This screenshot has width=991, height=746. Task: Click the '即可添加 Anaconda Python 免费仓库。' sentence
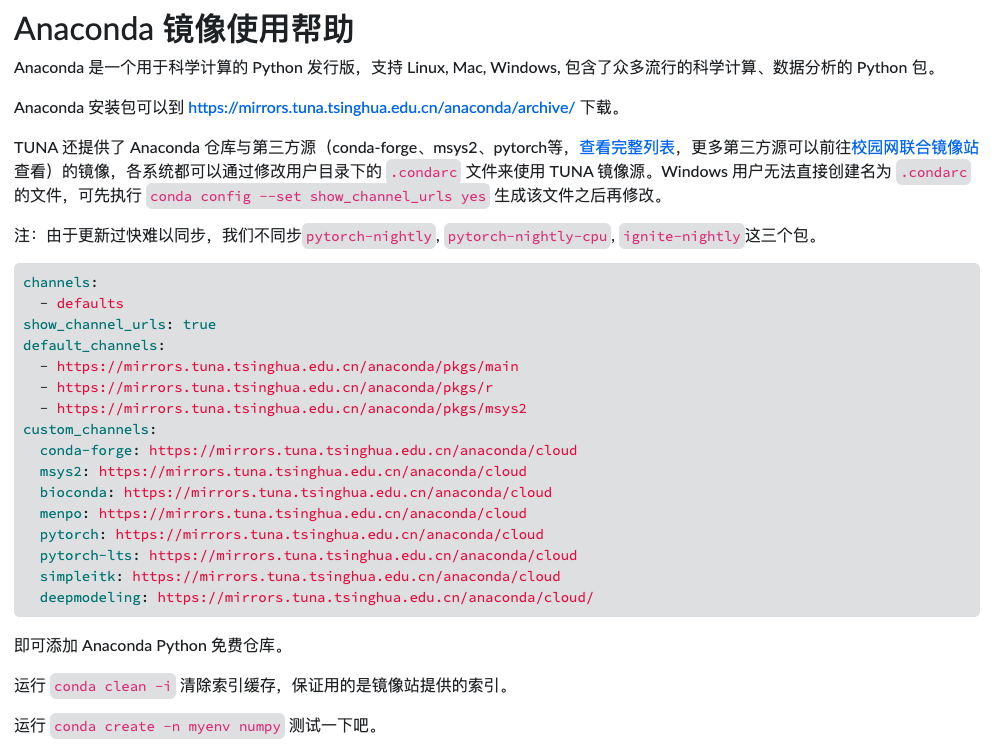point(151,645)
